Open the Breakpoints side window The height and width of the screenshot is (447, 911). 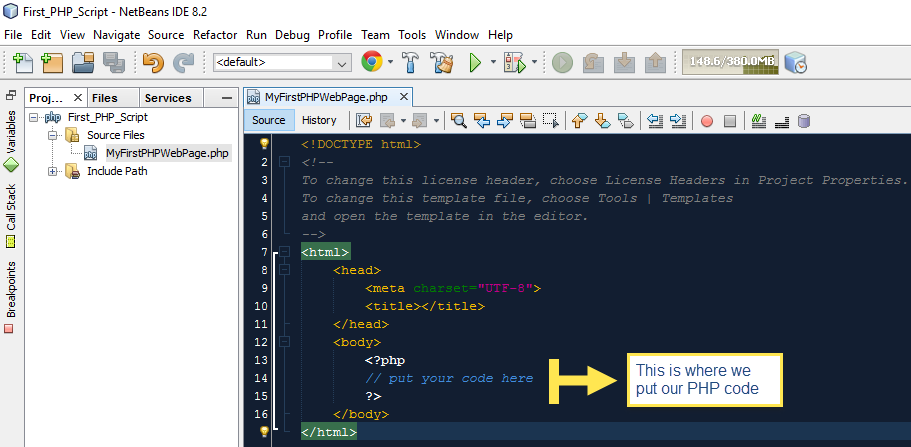pyautogui.click(x=11, y=297)
